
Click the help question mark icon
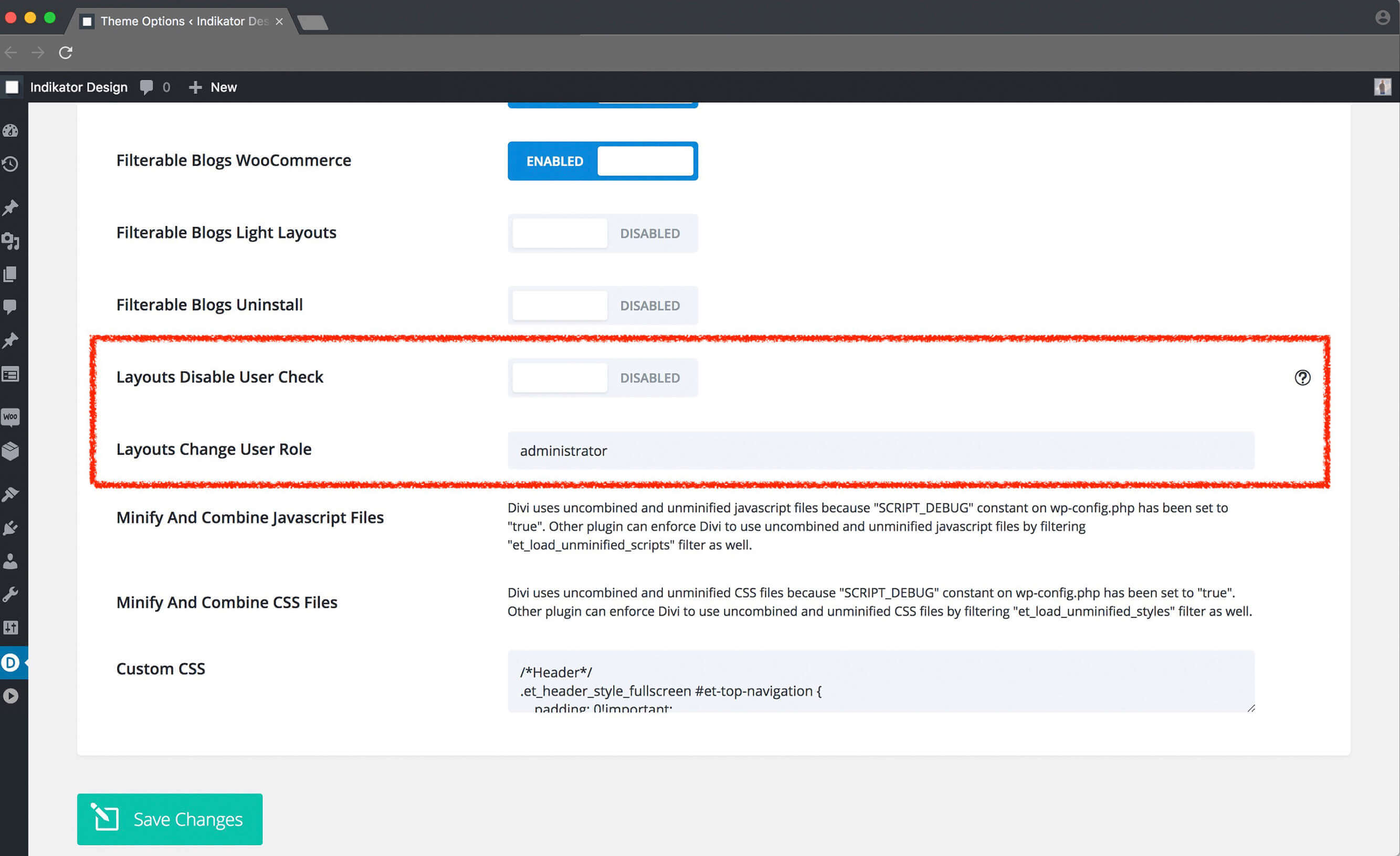pyautogui.click(x=1302, y=378)
